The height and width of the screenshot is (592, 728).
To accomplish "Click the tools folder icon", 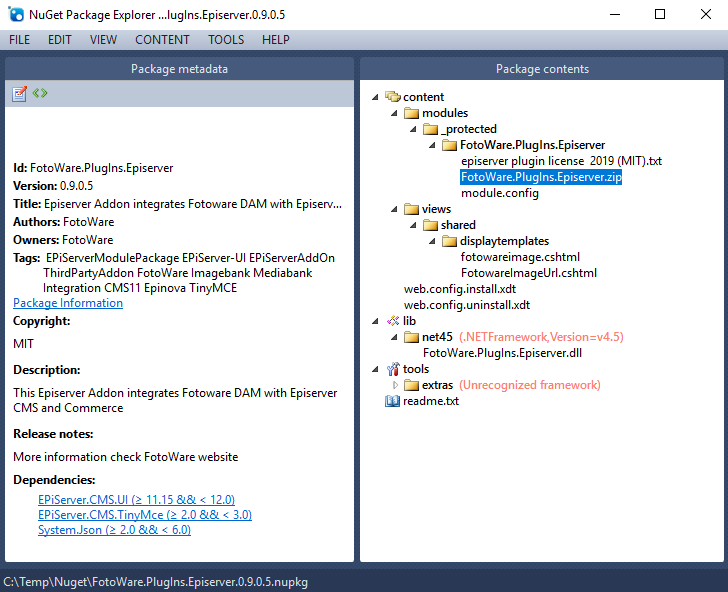I will (393, 369).
